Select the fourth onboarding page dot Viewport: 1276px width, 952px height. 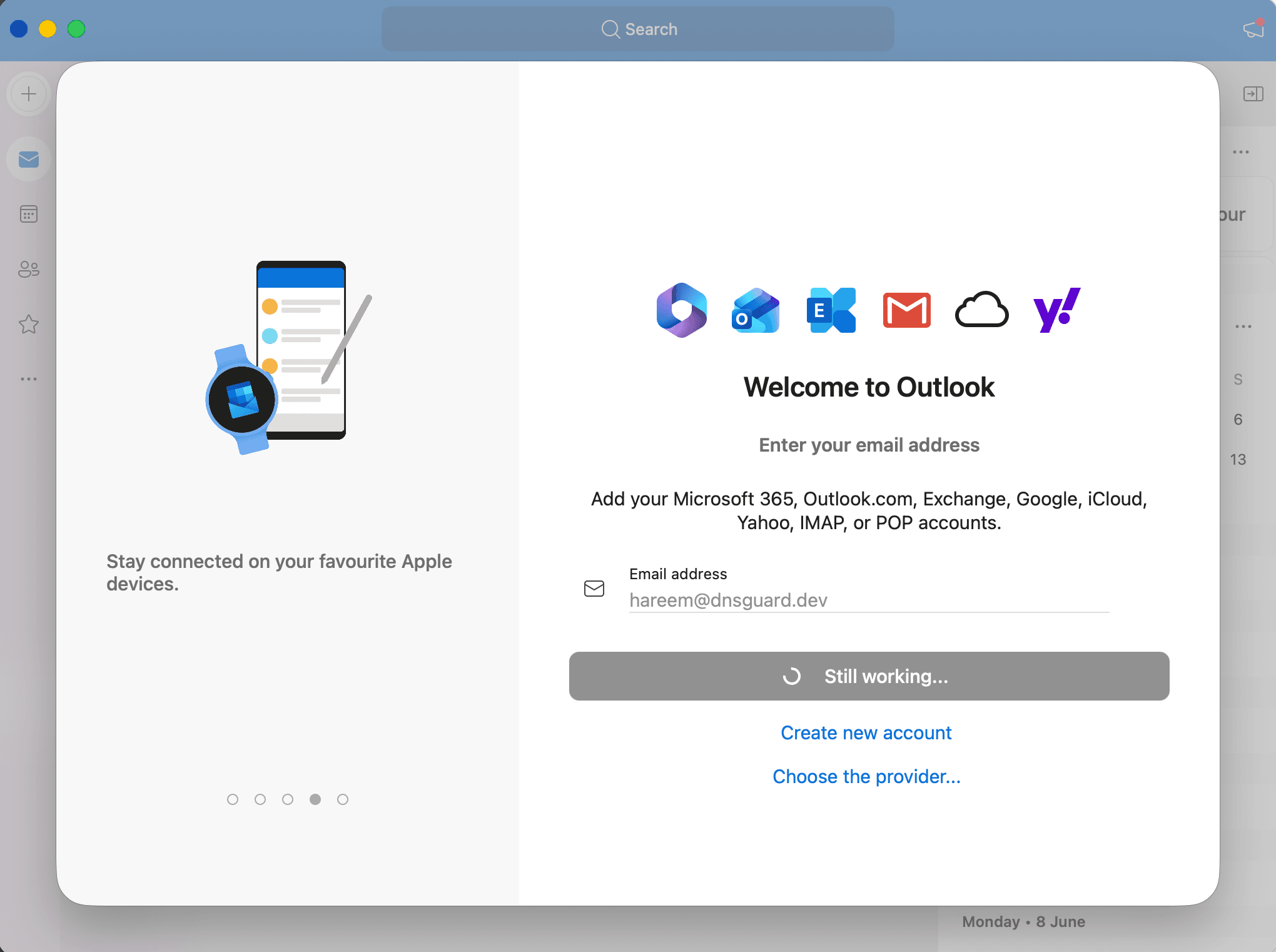[x=315, y=799]
